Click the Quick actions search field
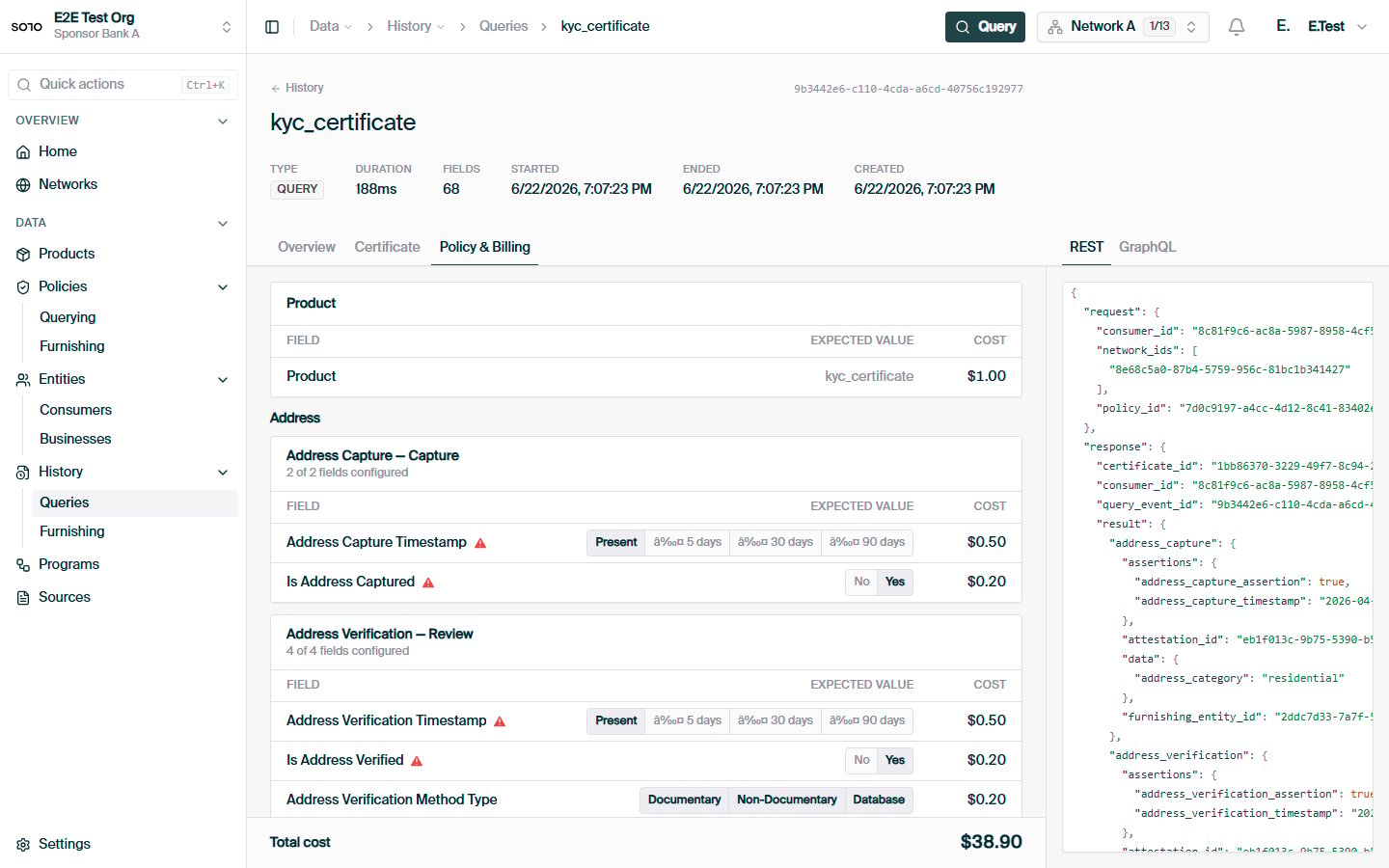1389x868 pixels. 123,85
